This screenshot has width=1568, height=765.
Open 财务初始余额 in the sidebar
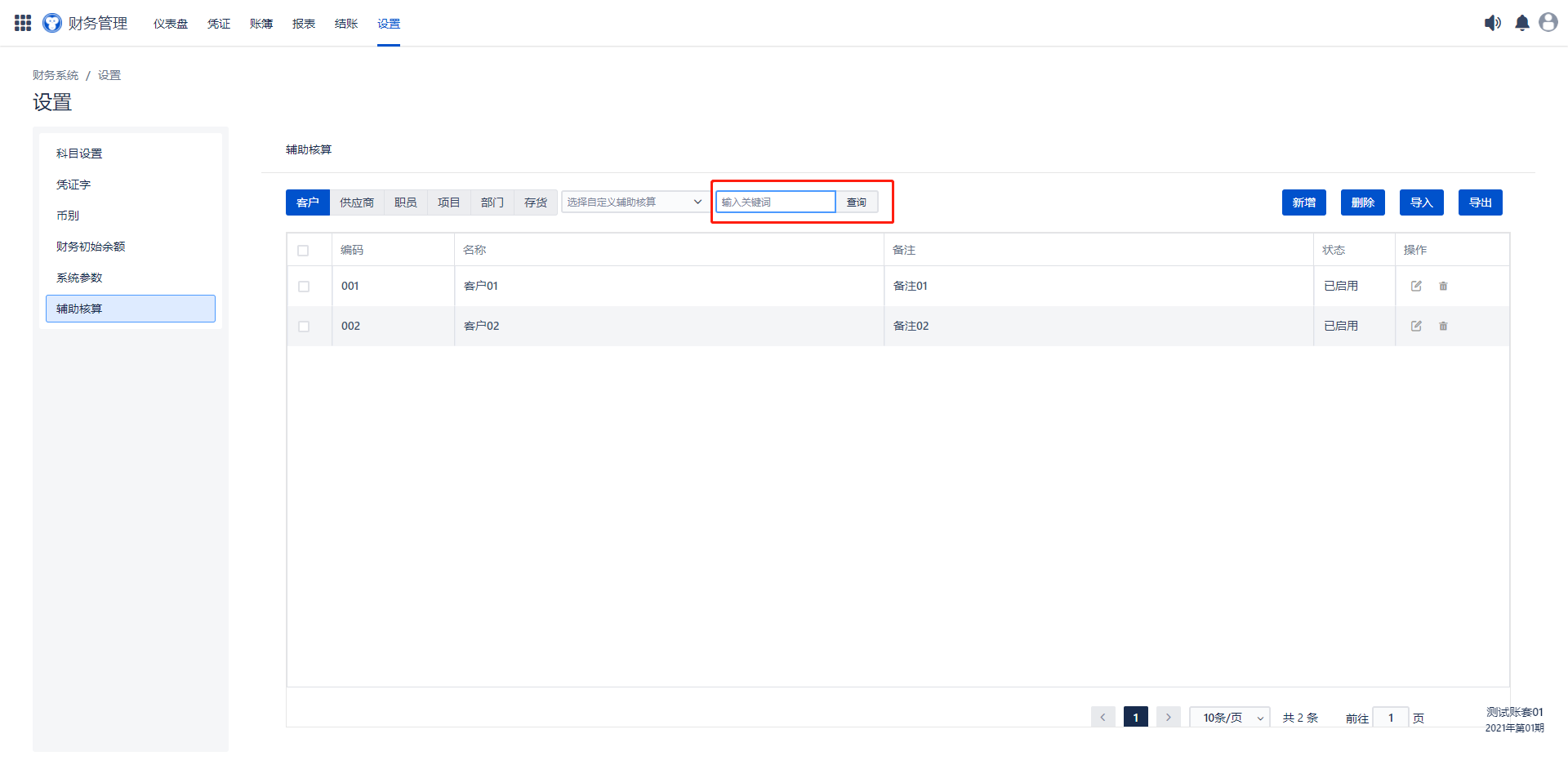131,247
